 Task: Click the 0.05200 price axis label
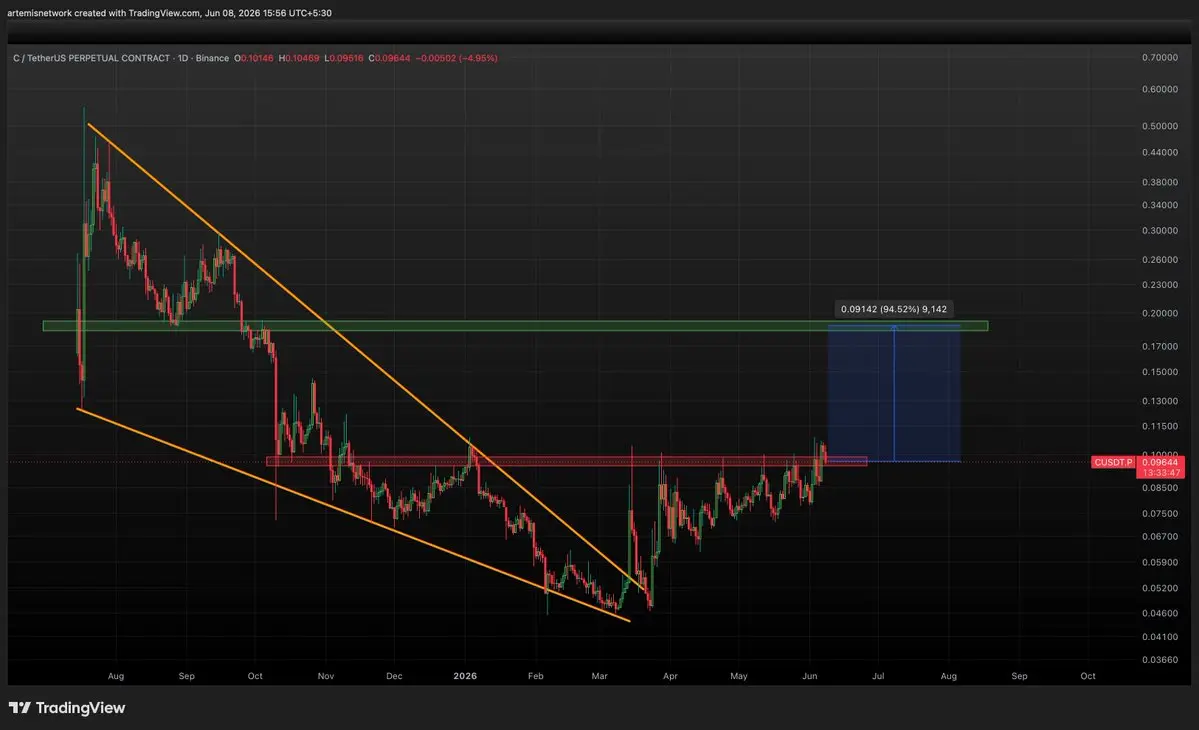pyautogui.click(x=1159, y=589)
